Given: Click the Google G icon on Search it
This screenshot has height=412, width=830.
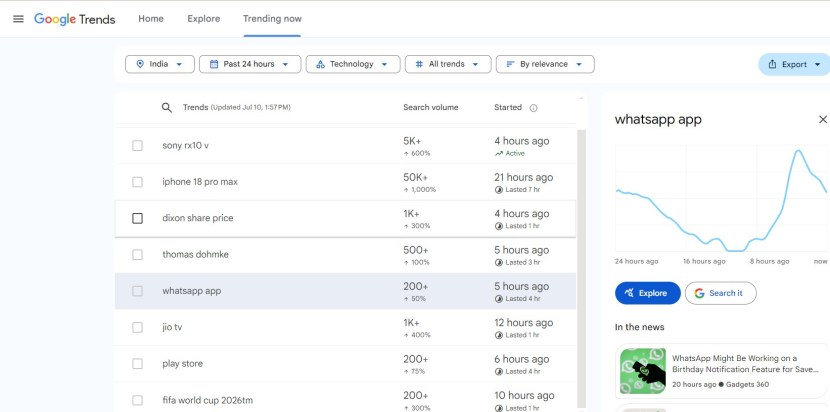Looking at the screenshot, I should click(699, 293).
